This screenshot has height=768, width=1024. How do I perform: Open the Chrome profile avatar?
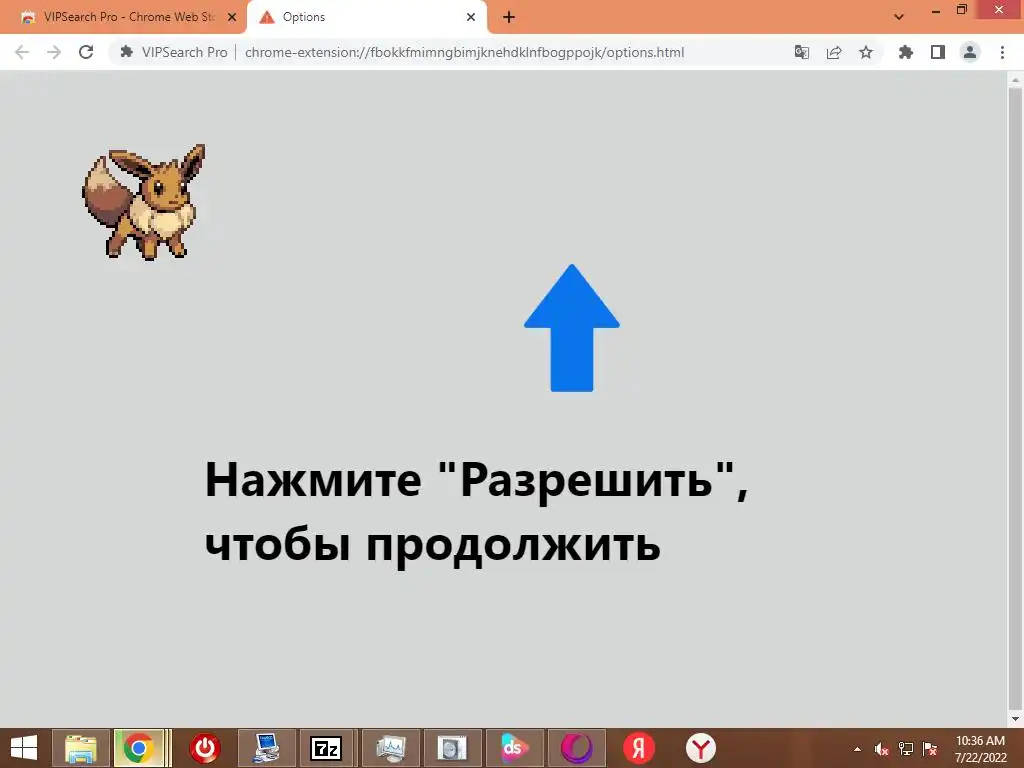[x=970, y=52]
